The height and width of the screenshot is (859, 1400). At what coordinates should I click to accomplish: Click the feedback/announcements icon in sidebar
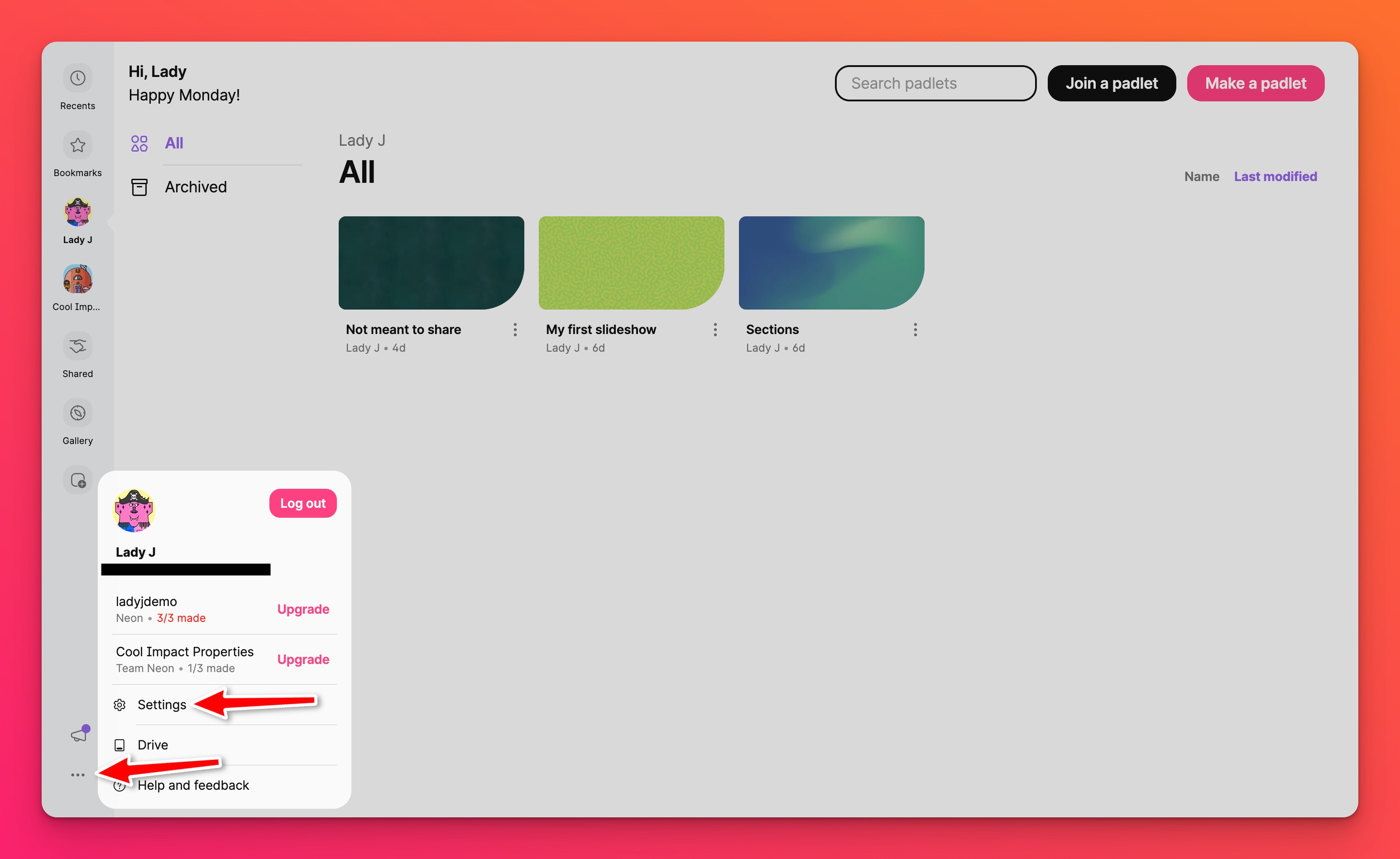(78, 734)
